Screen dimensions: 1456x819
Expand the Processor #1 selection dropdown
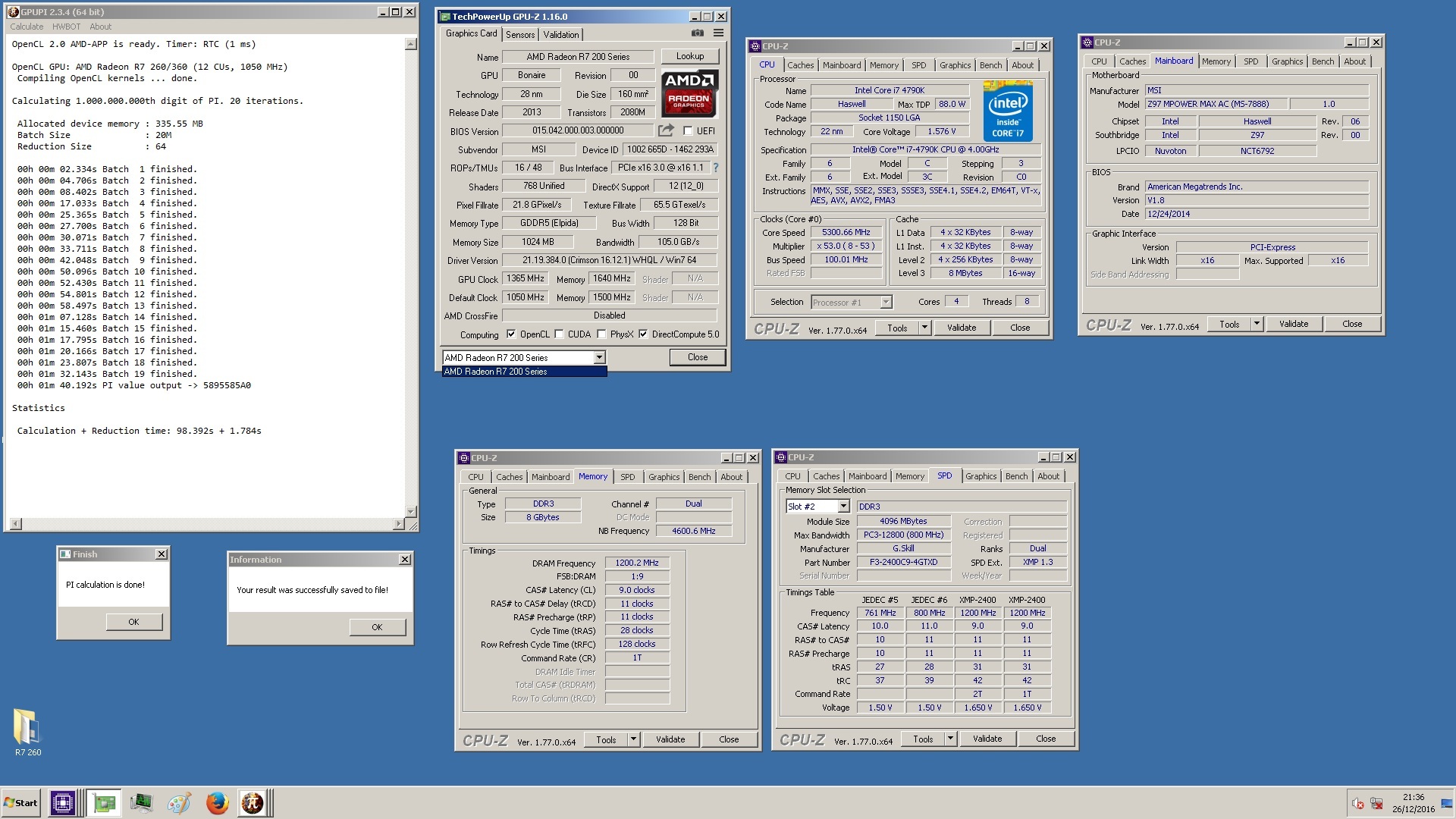[886, 302]
